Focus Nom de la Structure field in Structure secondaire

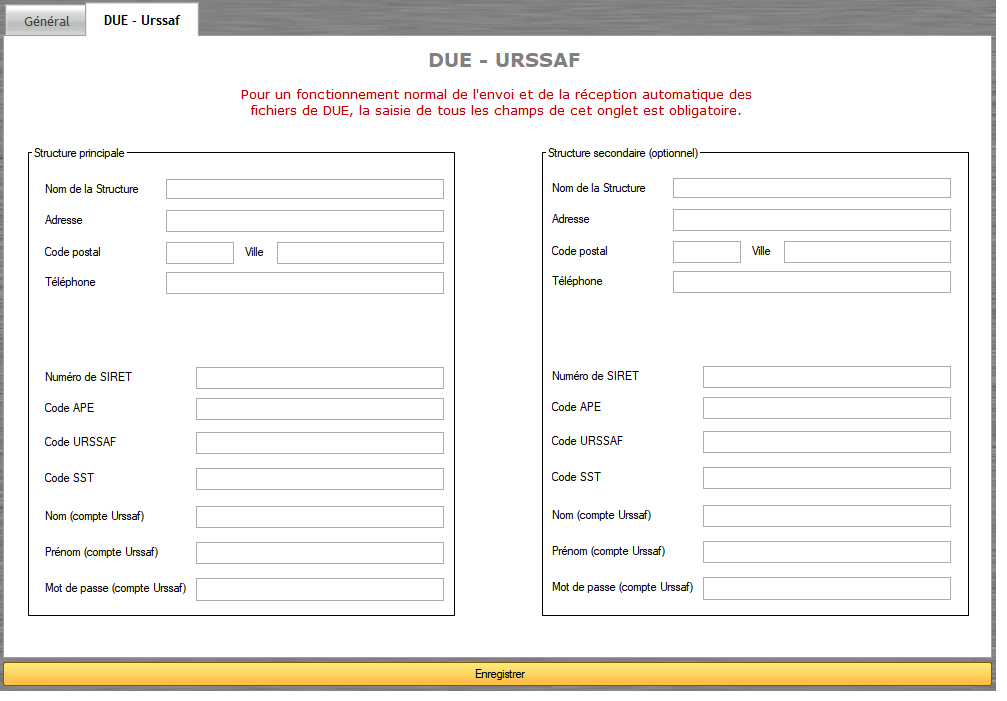pos(812,188)
